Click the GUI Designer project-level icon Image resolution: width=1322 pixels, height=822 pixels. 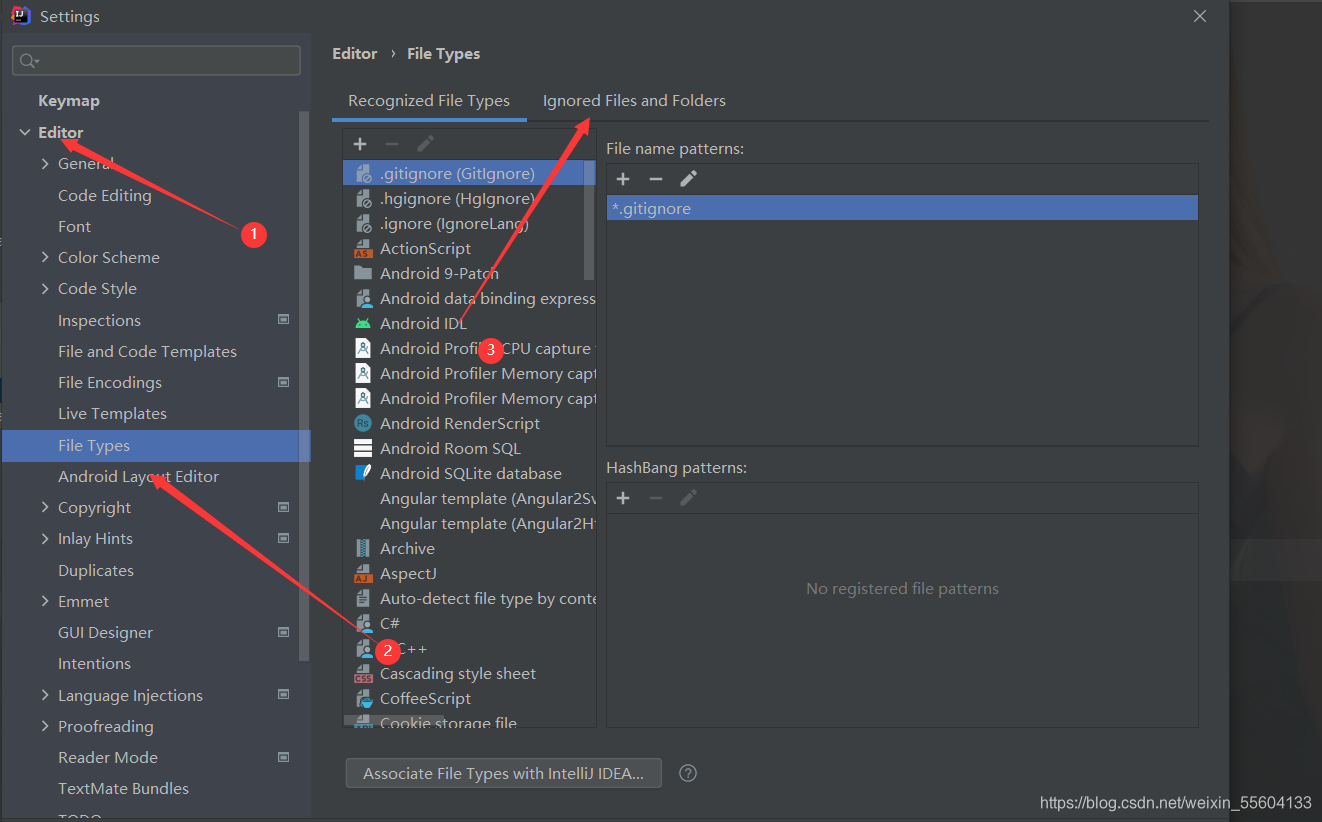click(283, 632)
